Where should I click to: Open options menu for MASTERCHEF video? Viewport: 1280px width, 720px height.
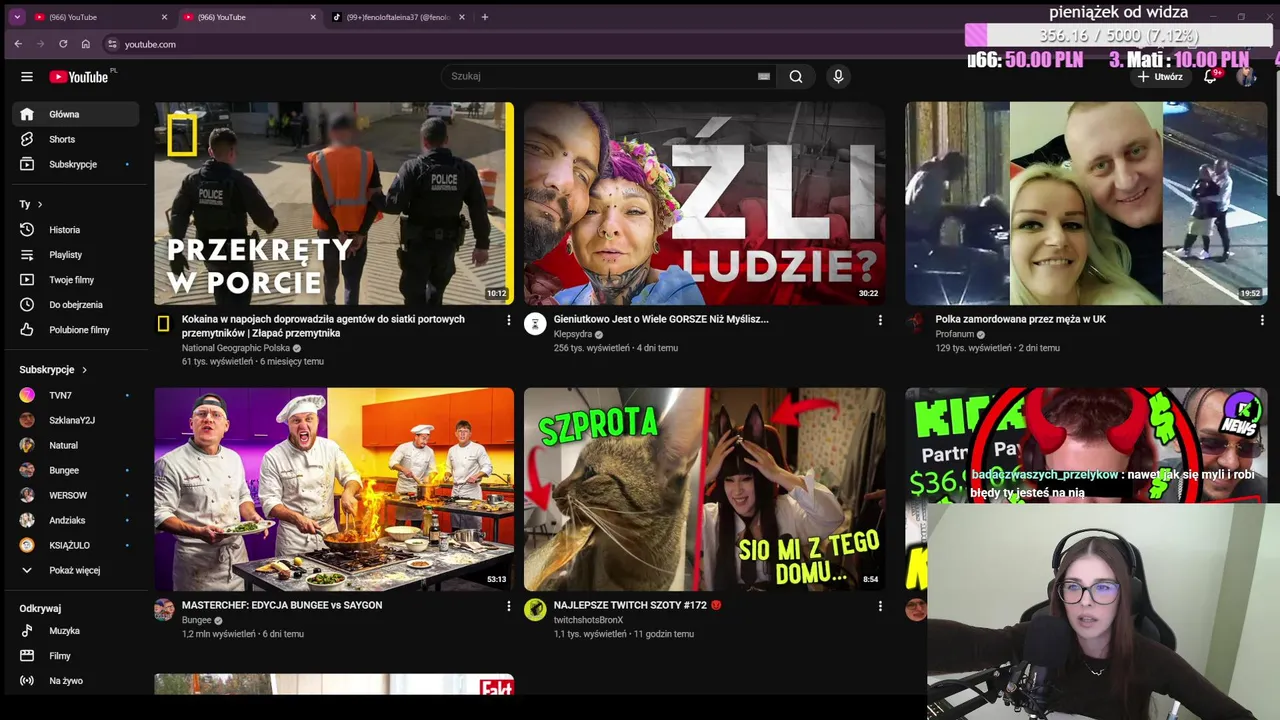click(x=508, y=606)
